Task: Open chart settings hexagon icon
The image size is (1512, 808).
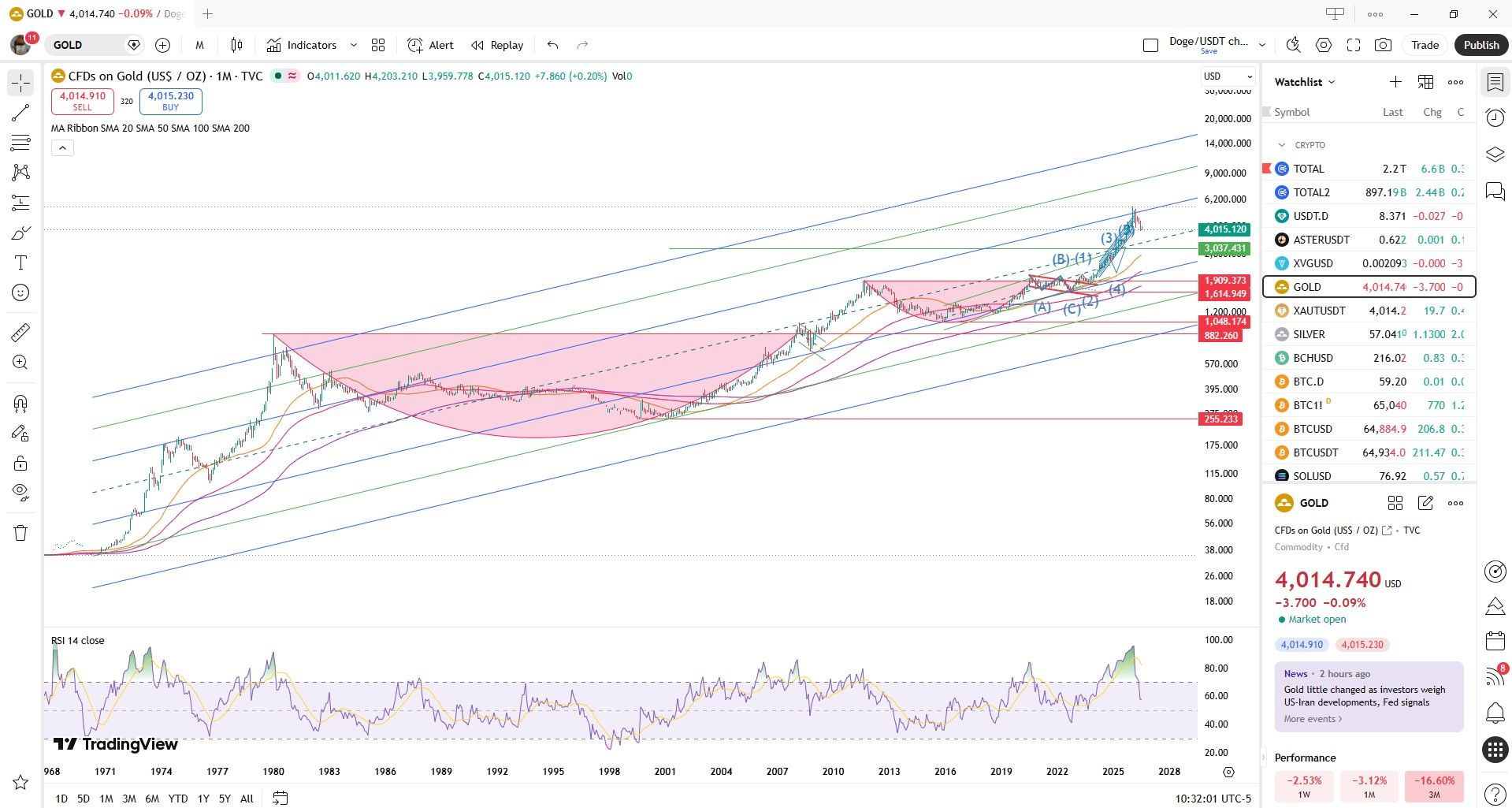Action: 1324,45
